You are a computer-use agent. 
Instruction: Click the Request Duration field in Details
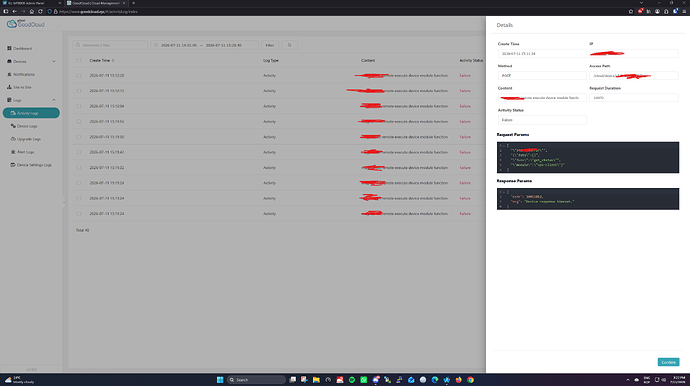pos(634,98)
